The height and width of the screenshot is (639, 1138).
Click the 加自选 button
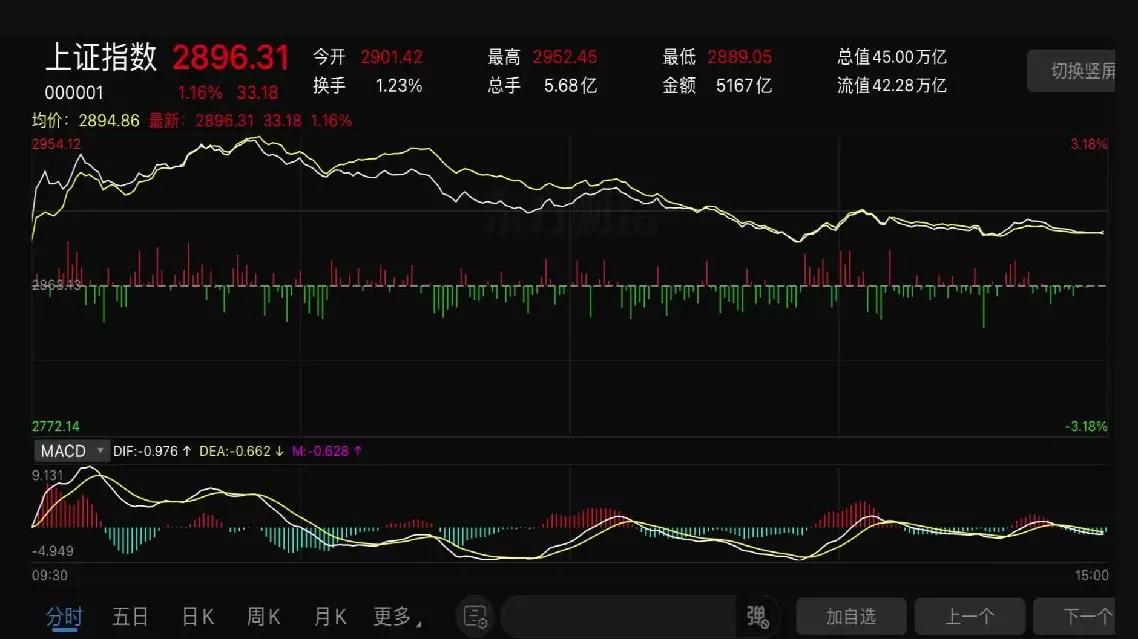(x=851, y=616)
